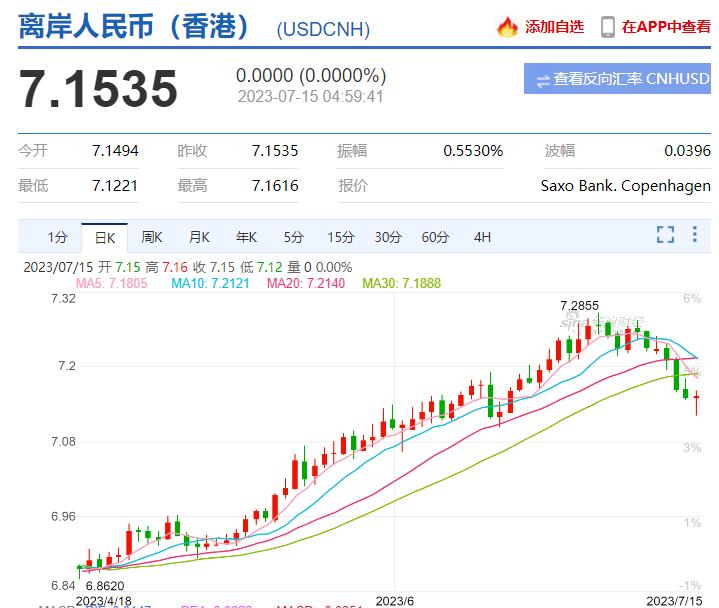719x608 pixels.
Task: Switch to the 月K monthly tab
Action: coord(199,237)
